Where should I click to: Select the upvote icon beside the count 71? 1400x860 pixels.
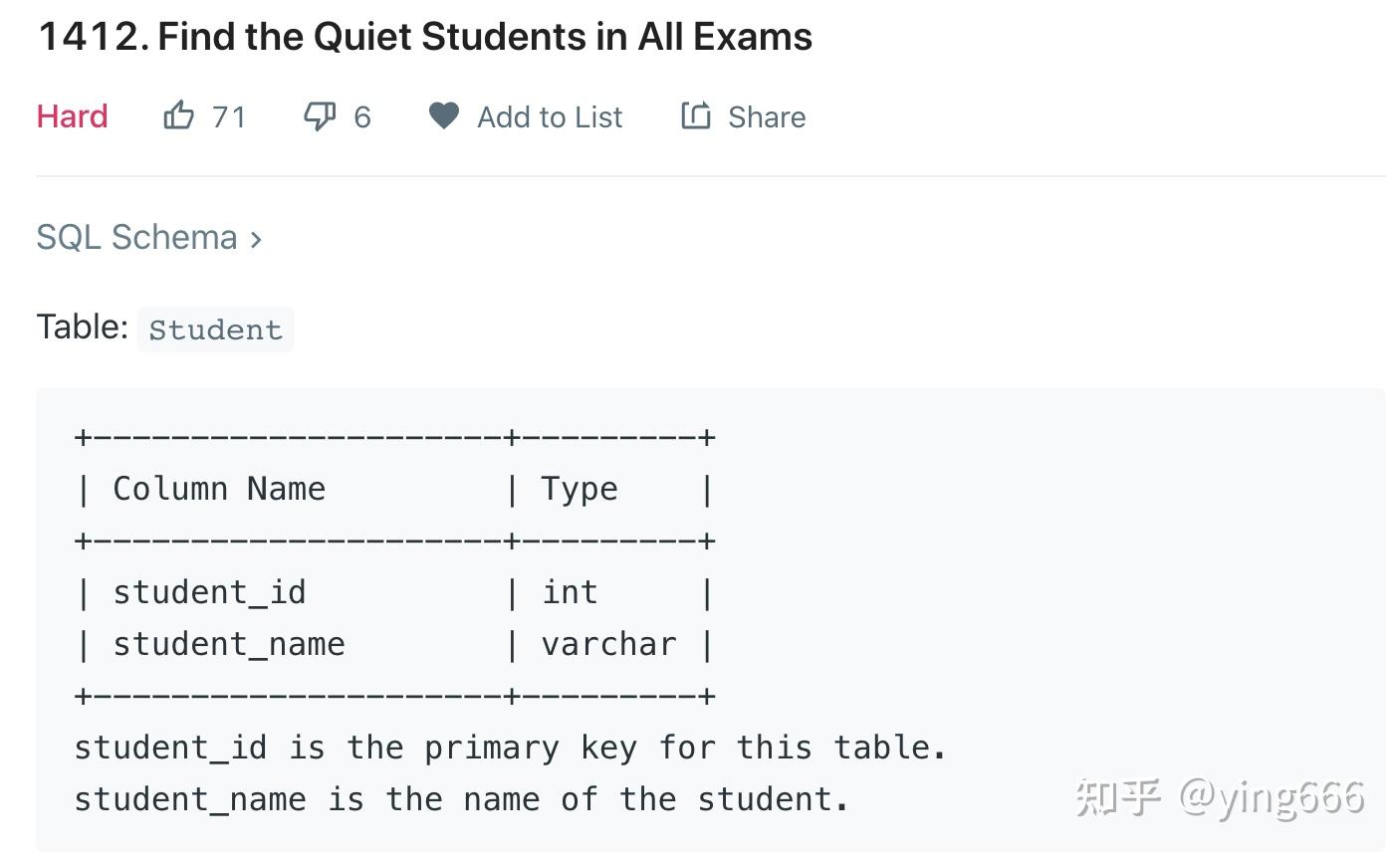[177, 114]
